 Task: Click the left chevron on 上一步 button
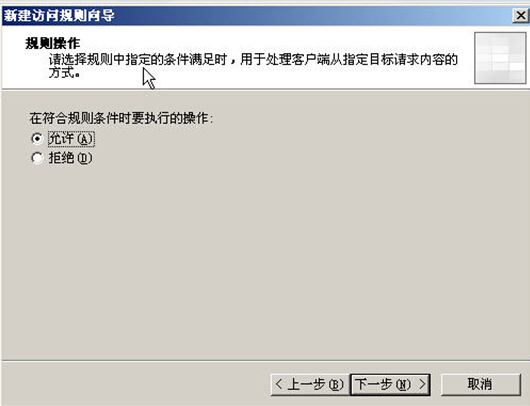[279, 384]
